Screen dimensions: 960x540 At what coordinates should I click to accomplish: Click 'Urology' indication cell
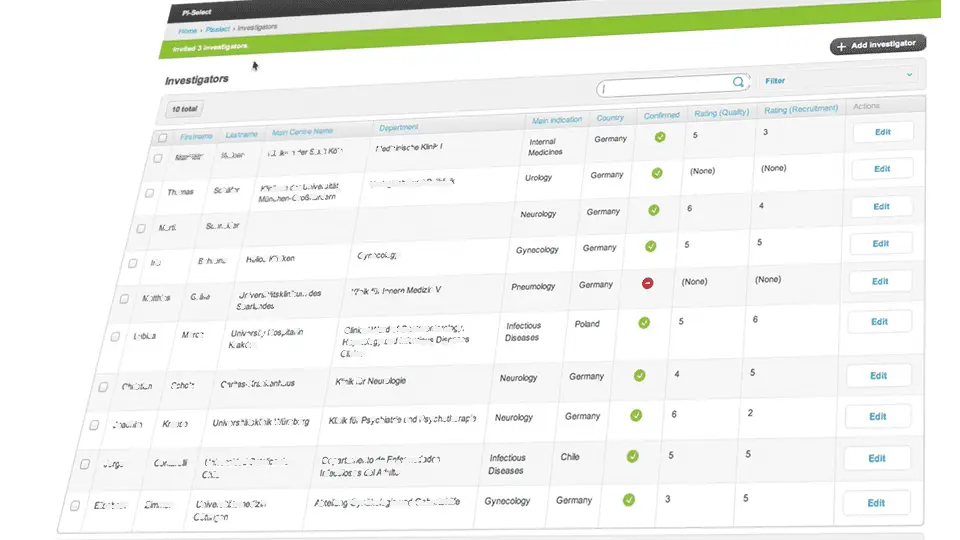(538, 178)
